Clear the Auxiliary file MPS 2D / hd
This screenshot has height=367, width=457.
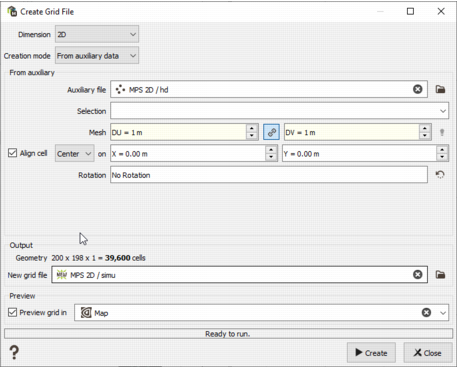click(417, 89)
